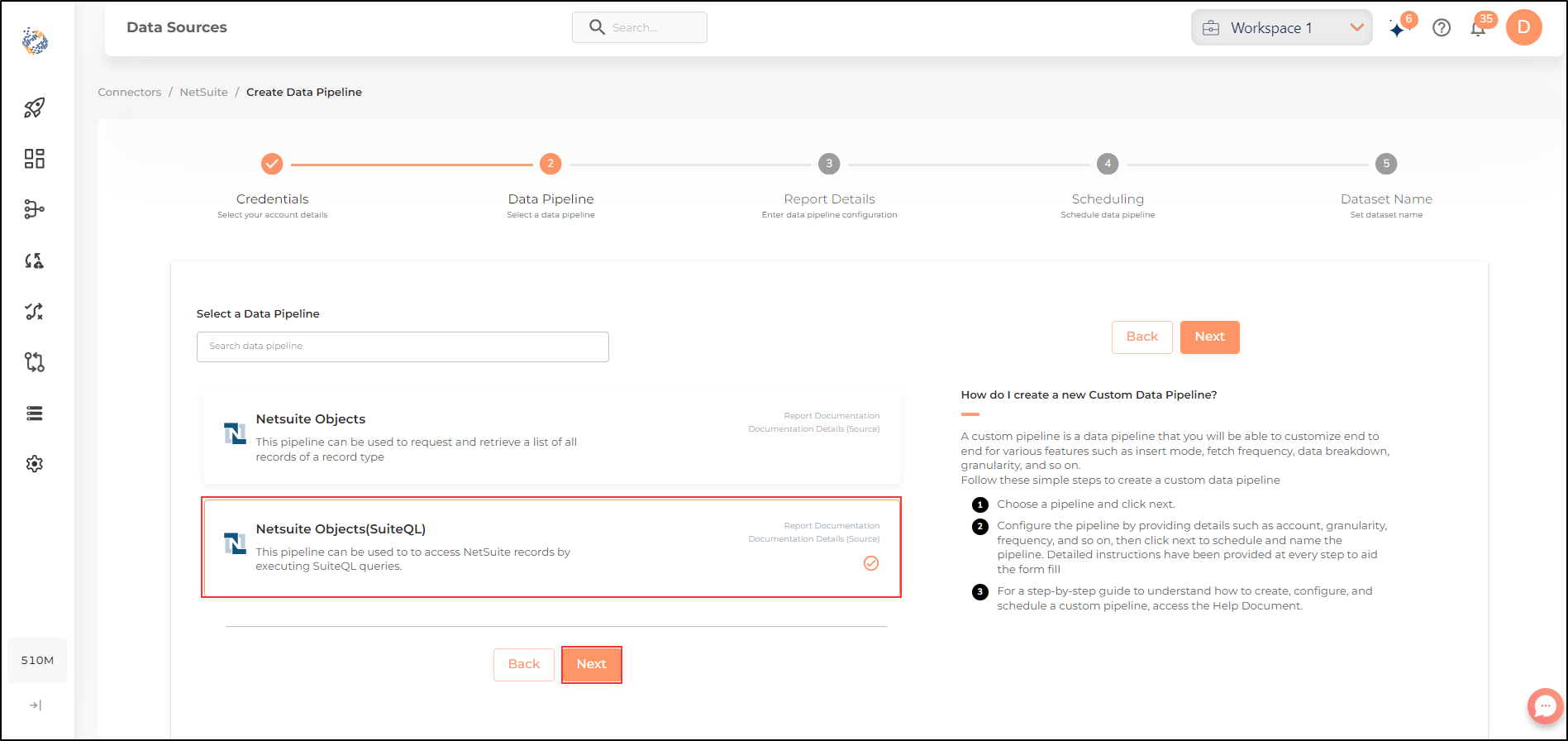1568x741 pixels.
Task: Click the custom pipeline help heading
Action: tap(1089, 395)
